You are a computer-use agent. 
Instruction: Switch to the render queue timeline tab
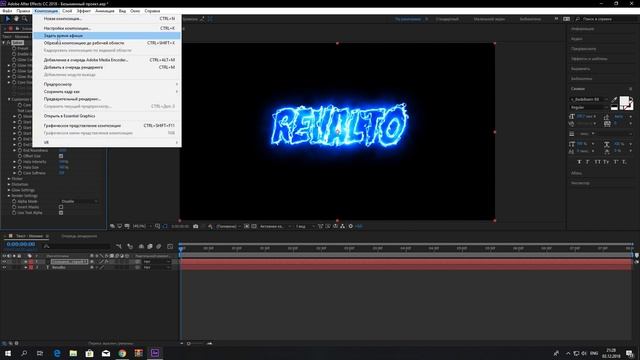[x=79, y=236]
